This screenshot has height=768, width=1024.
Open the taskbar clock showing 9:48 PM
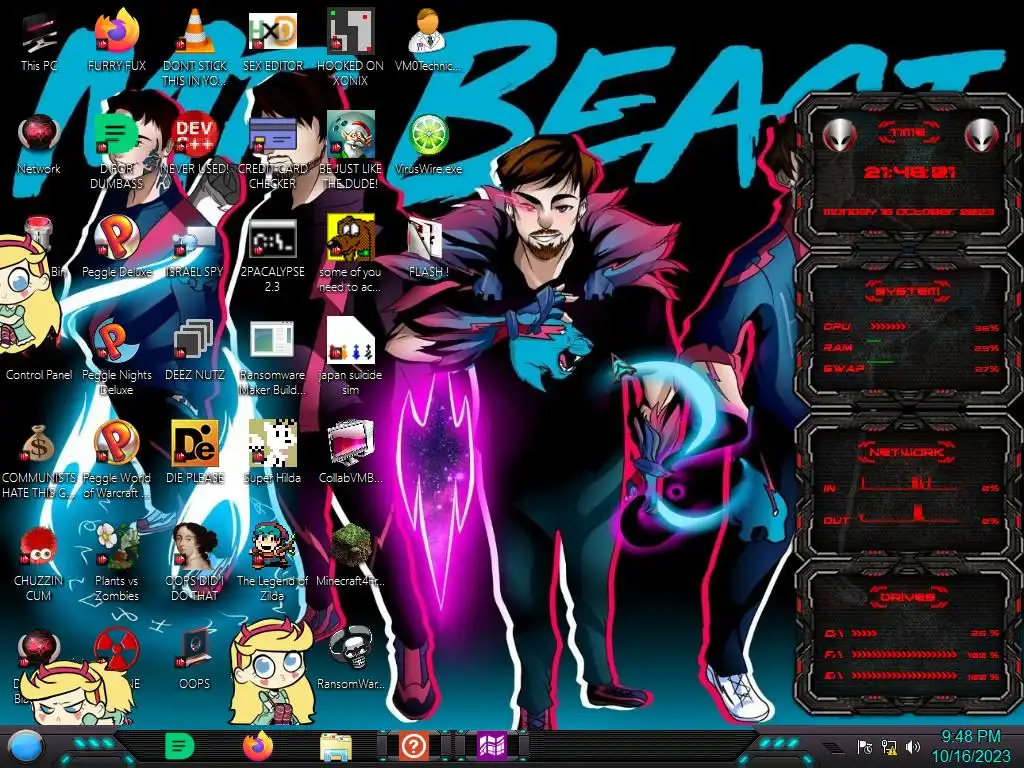(970, 746)
